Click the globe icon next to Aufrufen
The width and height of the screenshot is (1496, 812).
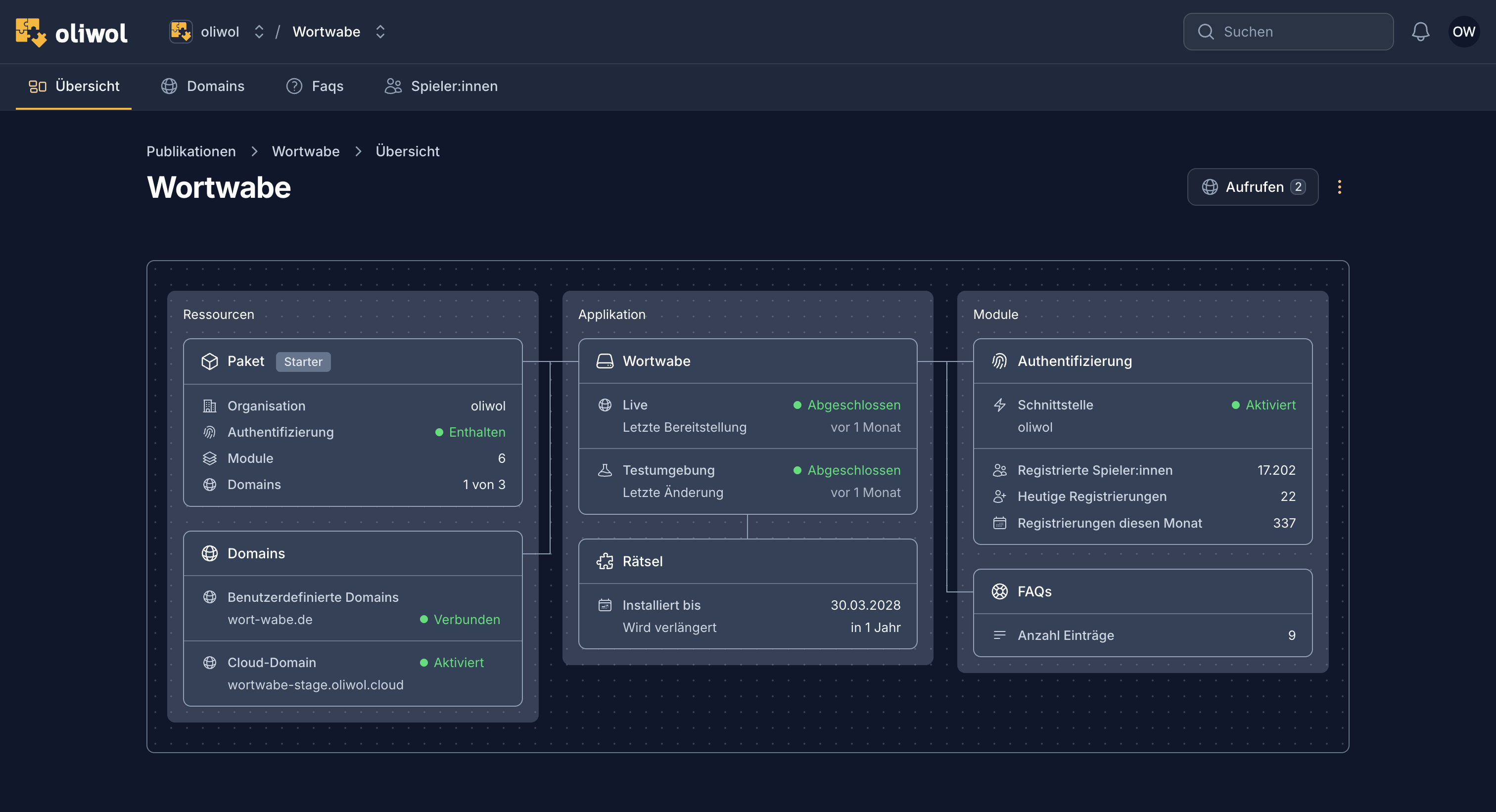click(x=1210, y=187)
